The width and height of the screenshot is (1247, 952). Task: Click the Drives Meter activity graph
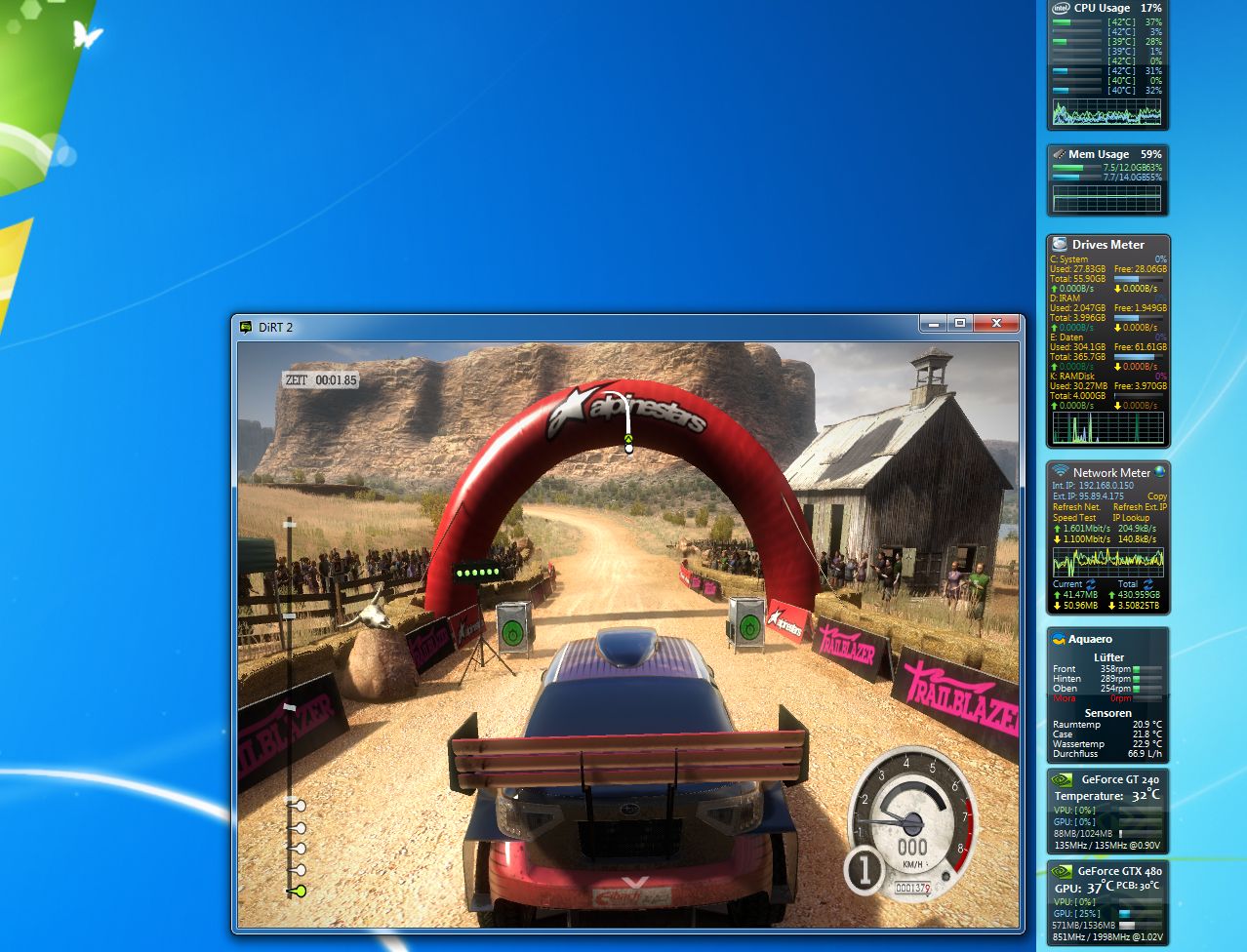coord(1107,427)
